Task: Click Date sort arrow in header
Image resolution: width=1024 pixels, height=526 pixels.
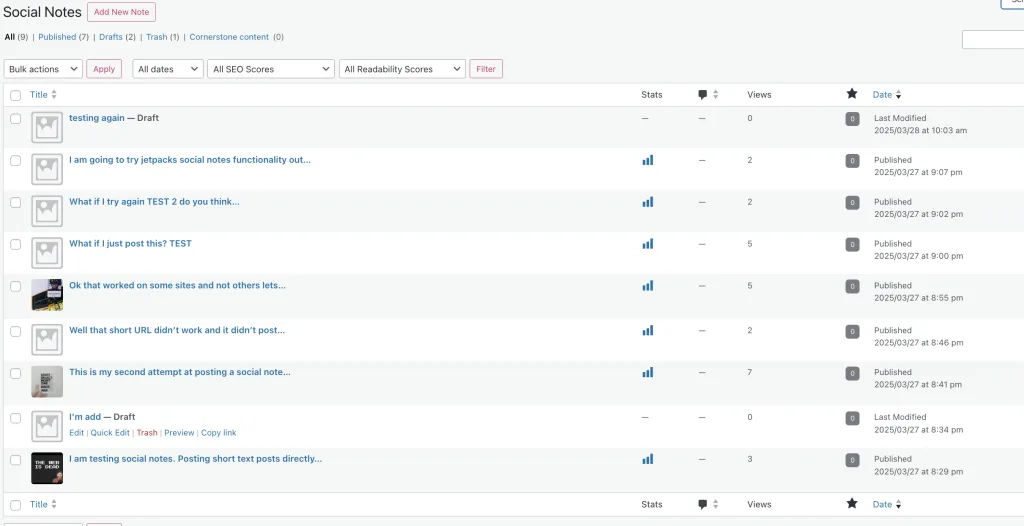Action: [898, 95]
